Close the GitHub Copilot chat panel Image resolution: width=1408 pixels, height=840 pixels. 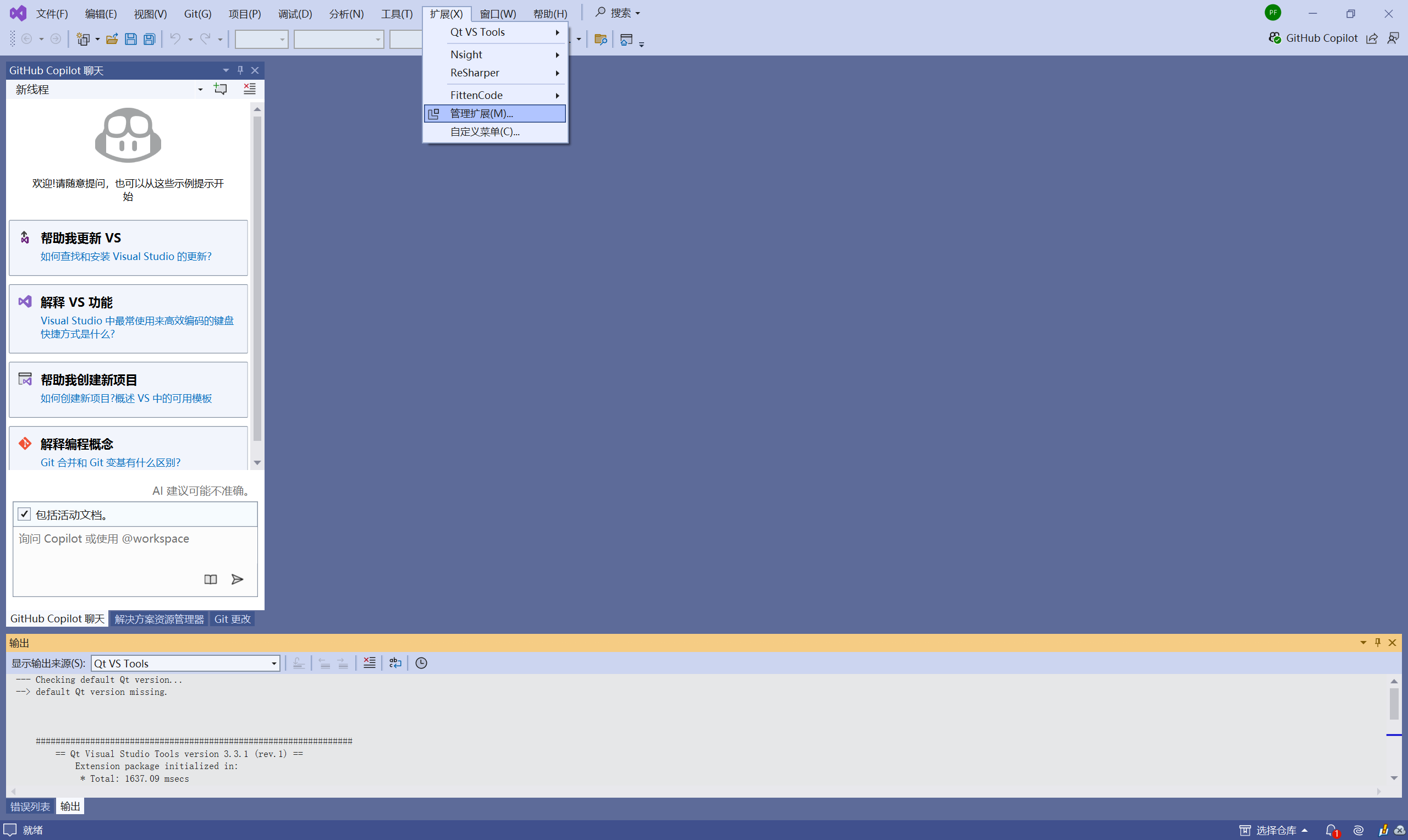(x=255, y=70)
